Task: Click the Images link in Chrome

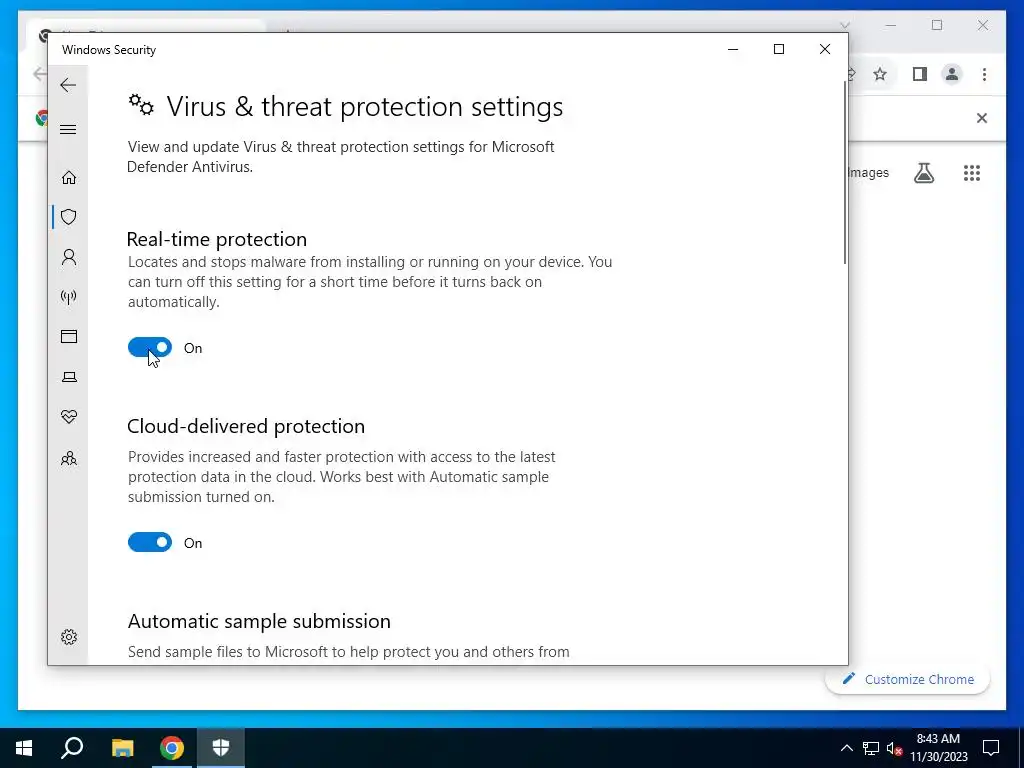Action: 869,172
